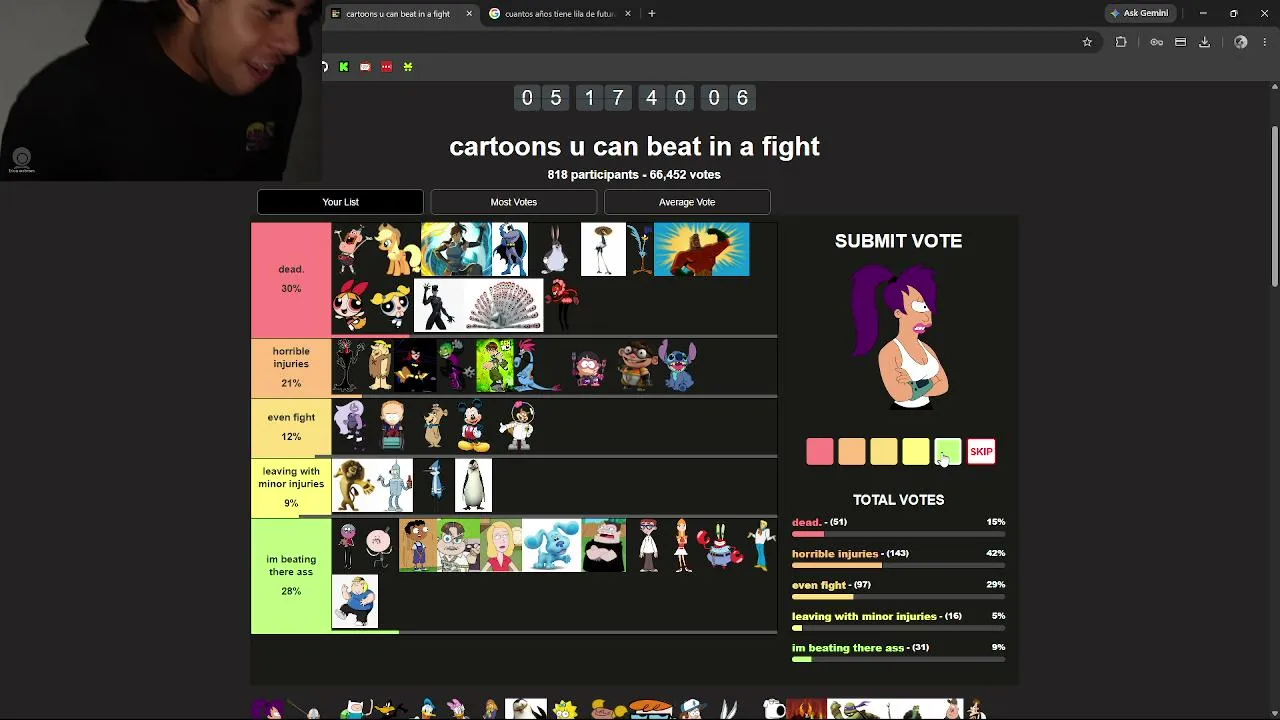
Task: Select Black Panther in the dead tier
Action: coord(438,305)
